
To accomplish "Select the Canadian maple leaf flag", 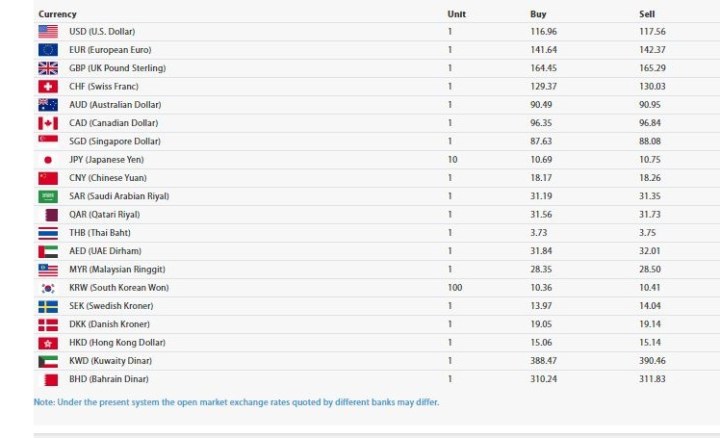I will coord(48,123).
